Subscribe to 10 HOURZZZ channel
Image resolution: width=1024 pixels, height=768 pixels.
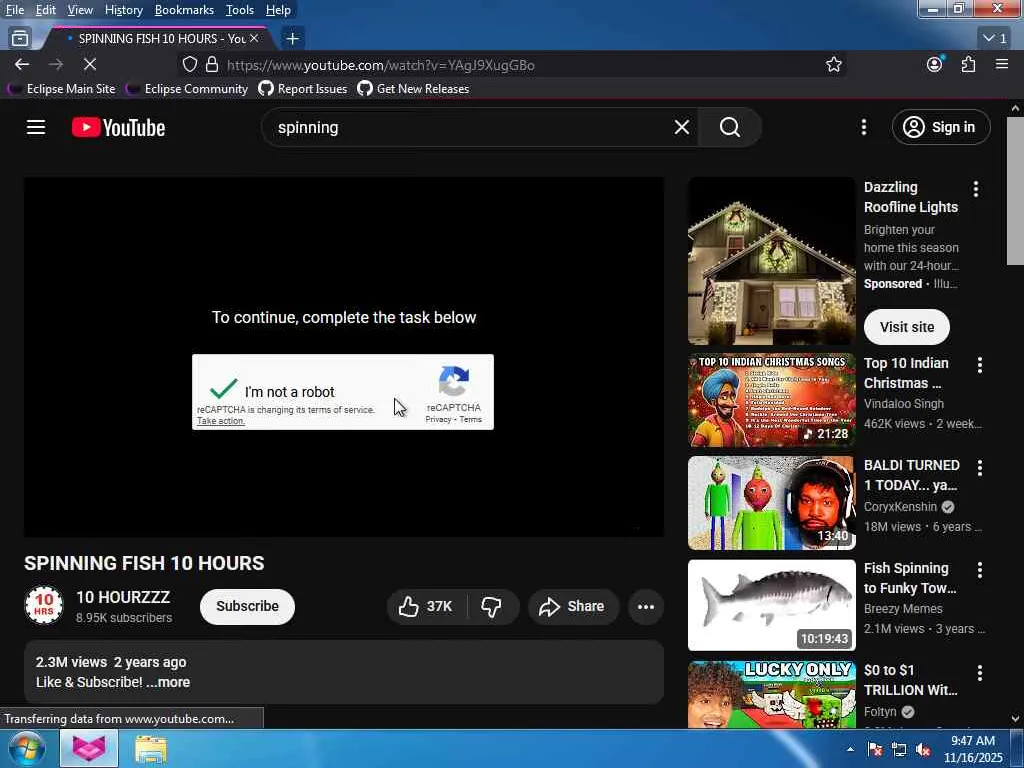click(x=247, y=607)
